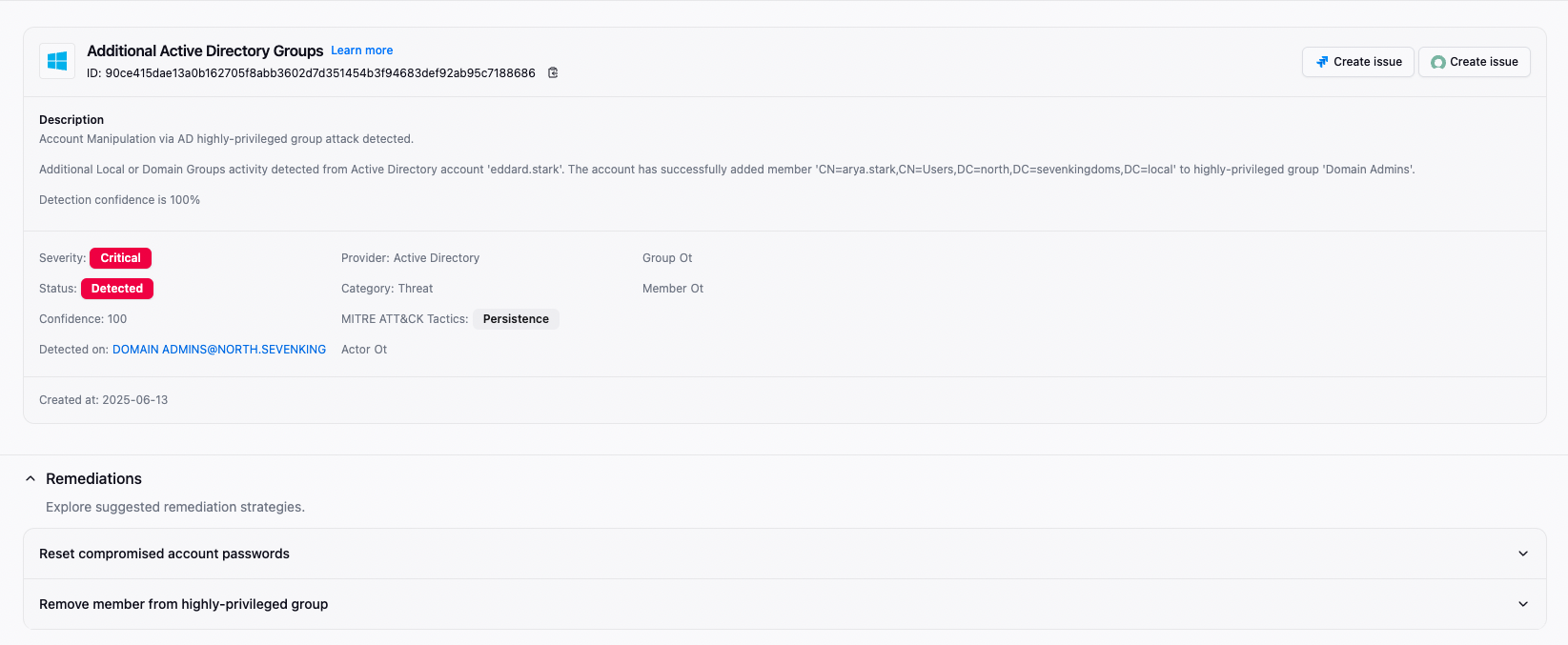Open the Learn more link
This screenshot has width=1568, height=645.
point(361,50)
